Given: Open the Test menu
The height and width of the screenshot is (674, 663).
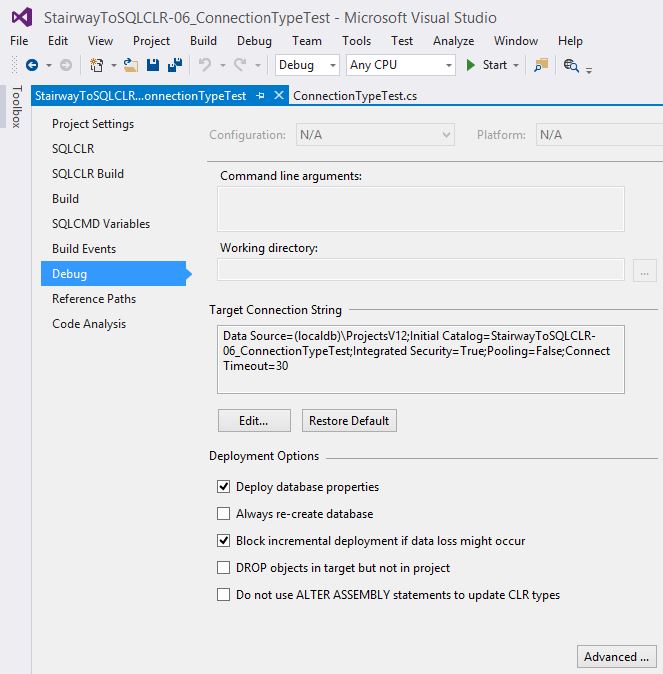Looking at the screenshot, I should tap(402, 41).
